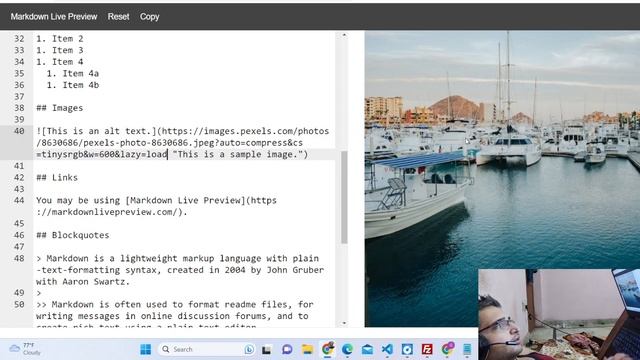Open File Explorer from taskbar
This screenshot has height=360, width=640.
[307, 349]
